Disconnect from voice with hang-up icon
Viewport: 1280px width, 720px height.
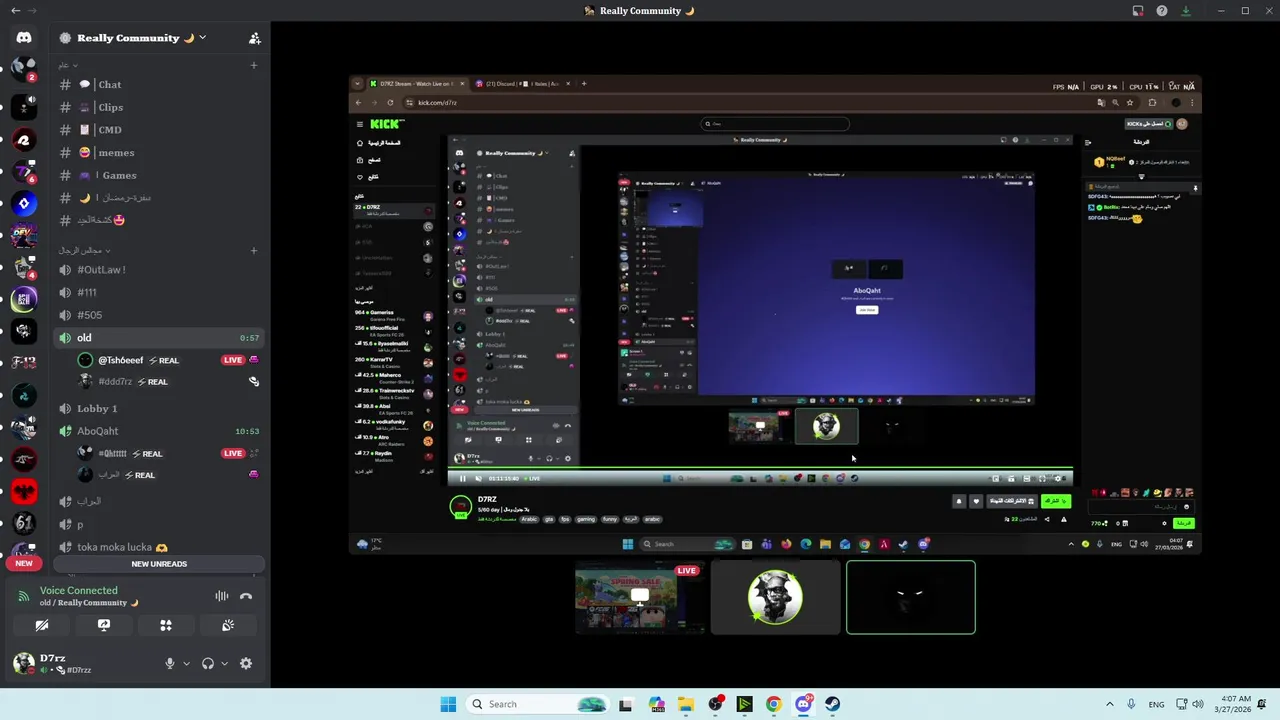click(246, 596)
